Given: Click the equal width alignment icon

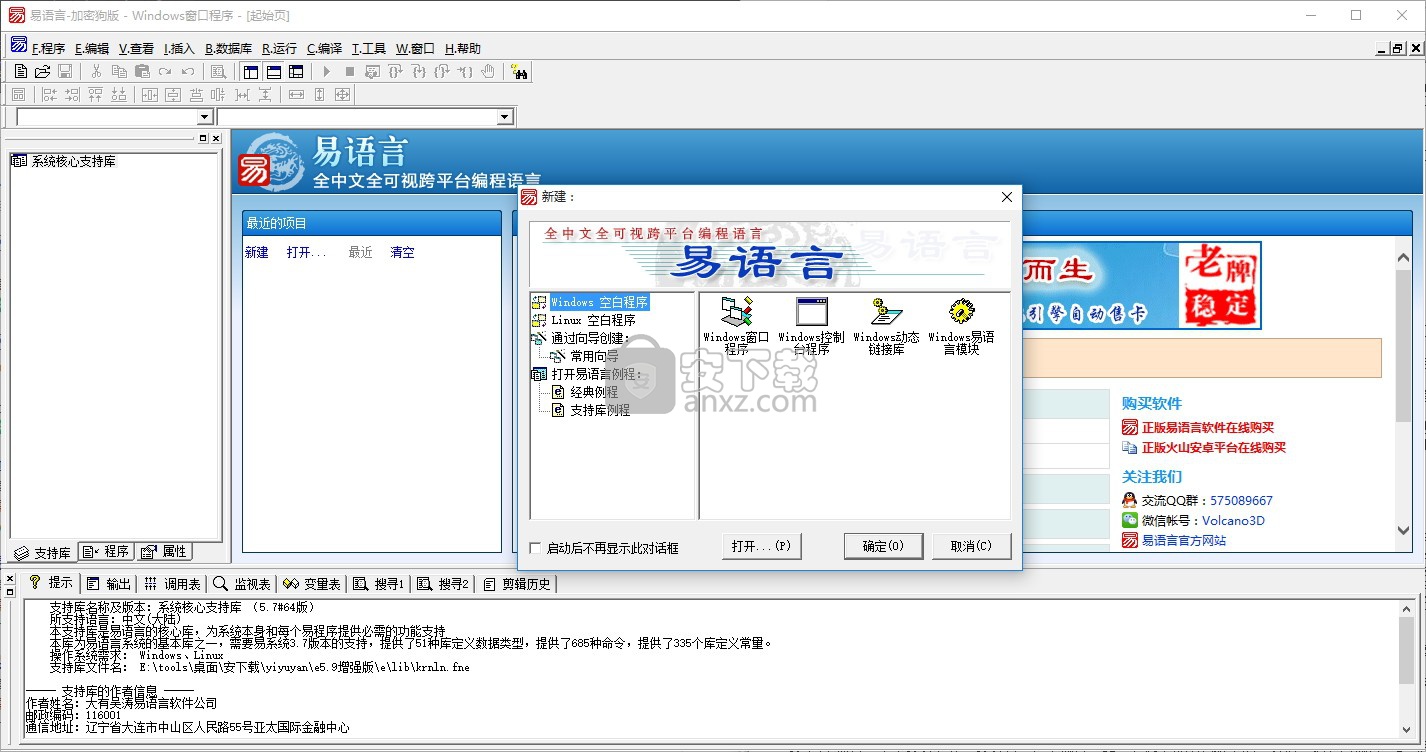Looking at the screenshot, I should pos(296,95).
